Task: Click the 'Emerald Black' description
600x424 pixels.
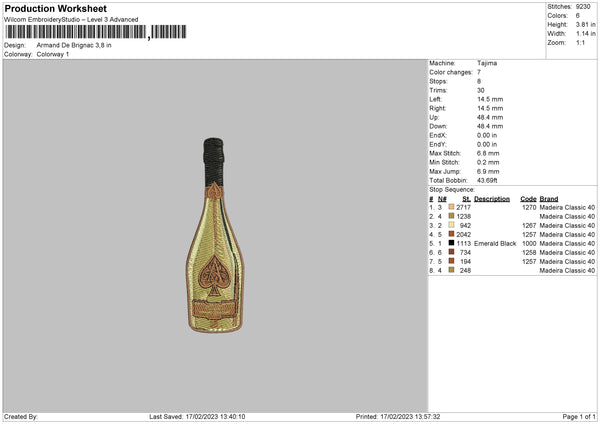Action: click(x=495, y=243)
